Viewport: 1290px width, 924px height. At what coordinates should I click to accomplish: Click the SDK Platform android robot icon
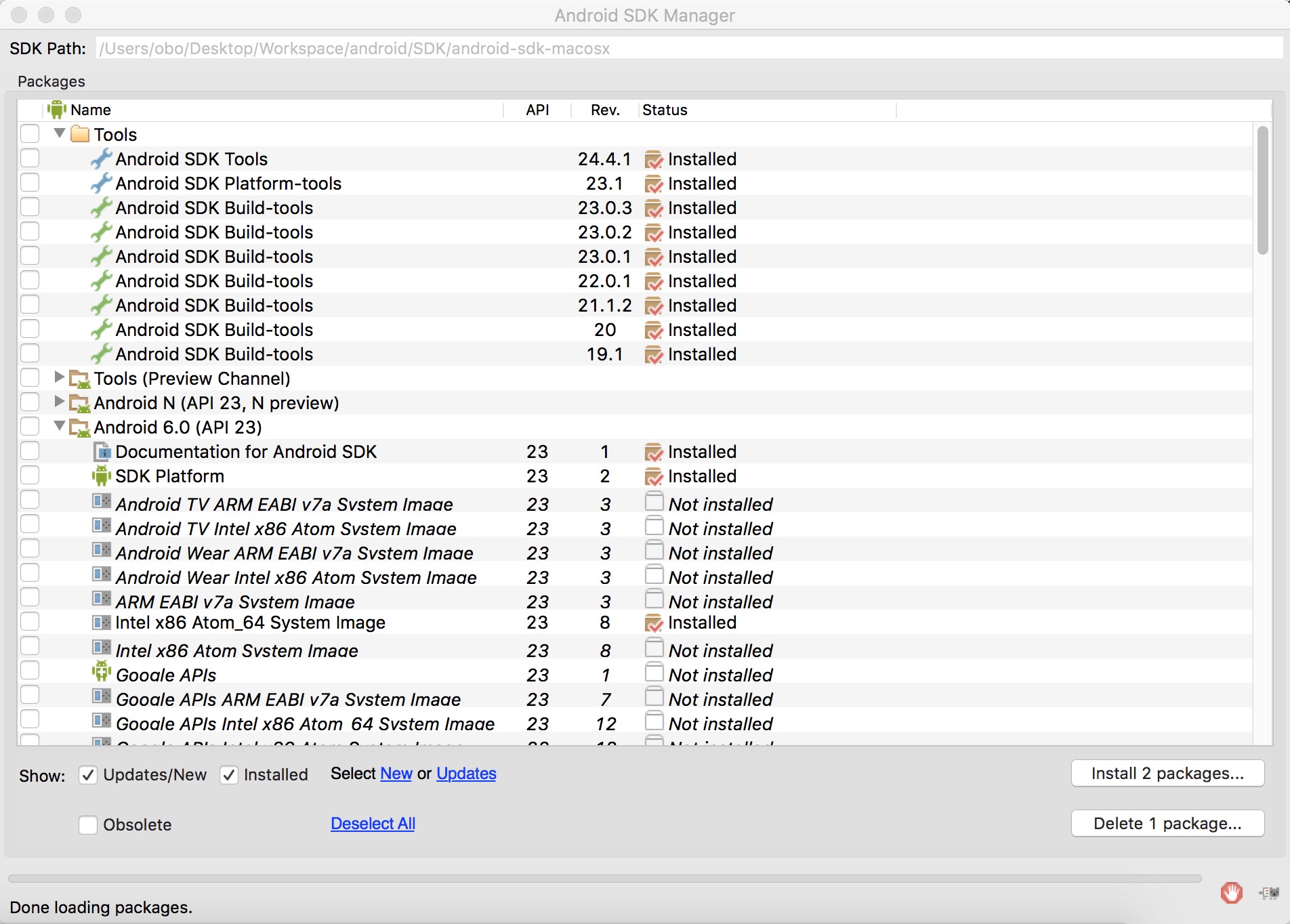click(x=102, y=476)
